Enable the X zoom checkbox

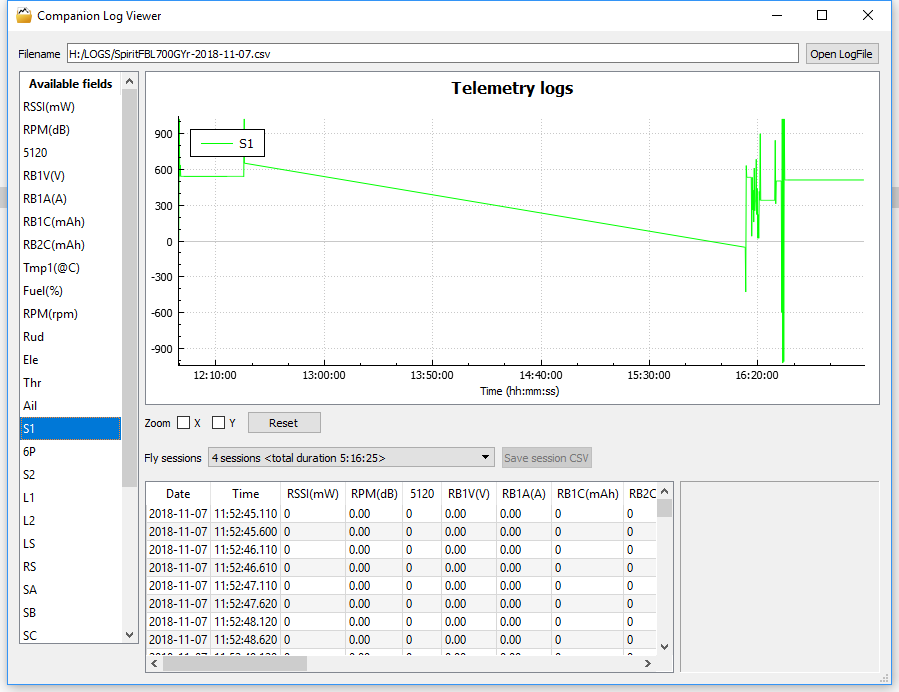[x=184, y=423]
